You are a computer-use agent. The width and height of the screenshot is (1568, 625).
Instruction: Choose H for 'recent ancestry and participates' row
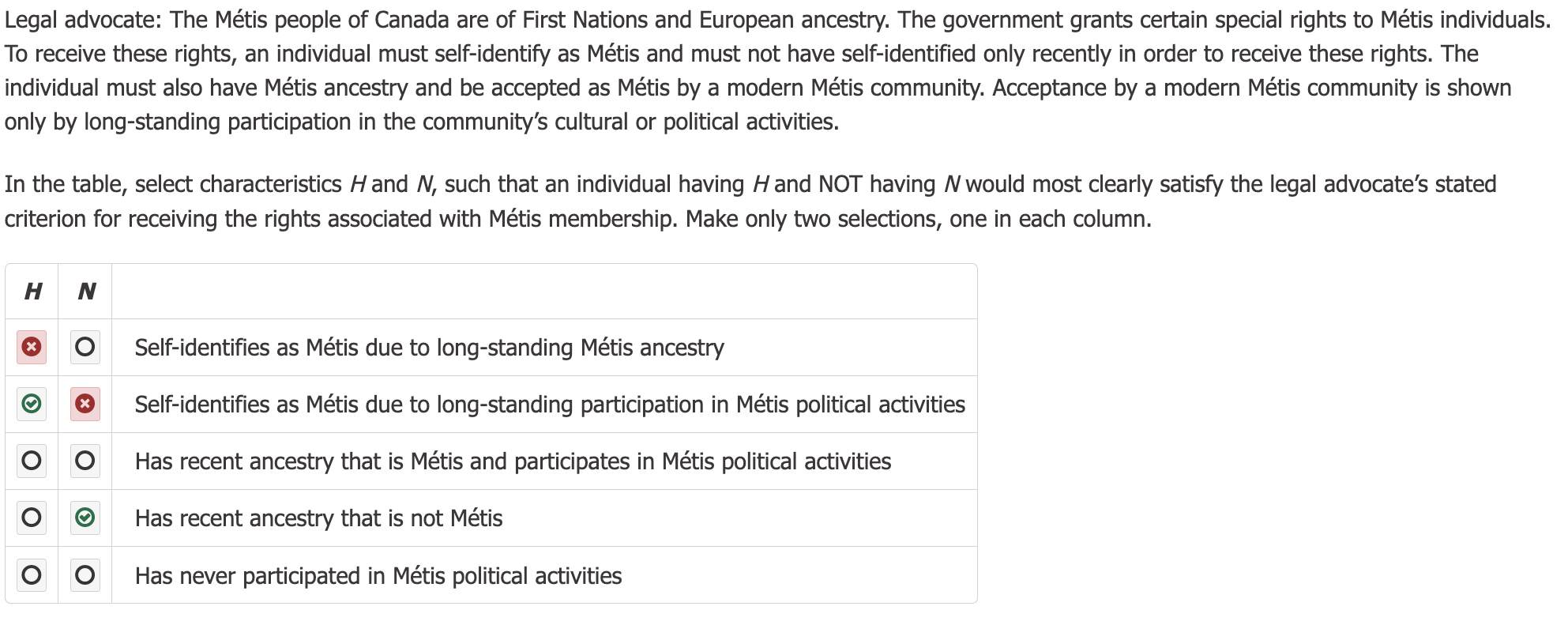tap(32, 461)
